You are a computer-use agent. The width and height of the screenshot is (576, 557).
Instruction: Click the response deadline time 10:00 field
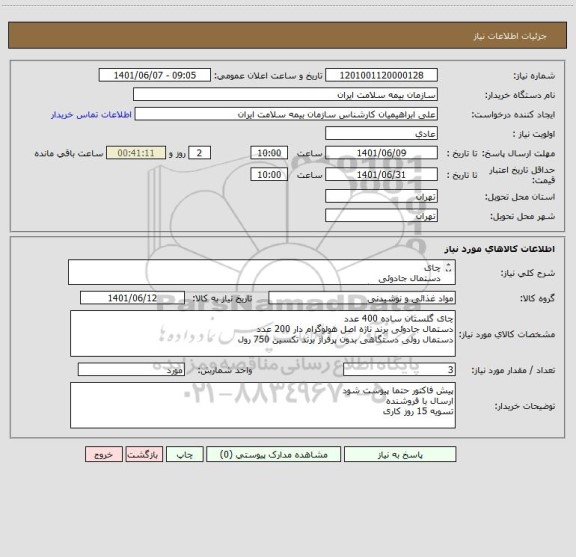pos(269,153)
